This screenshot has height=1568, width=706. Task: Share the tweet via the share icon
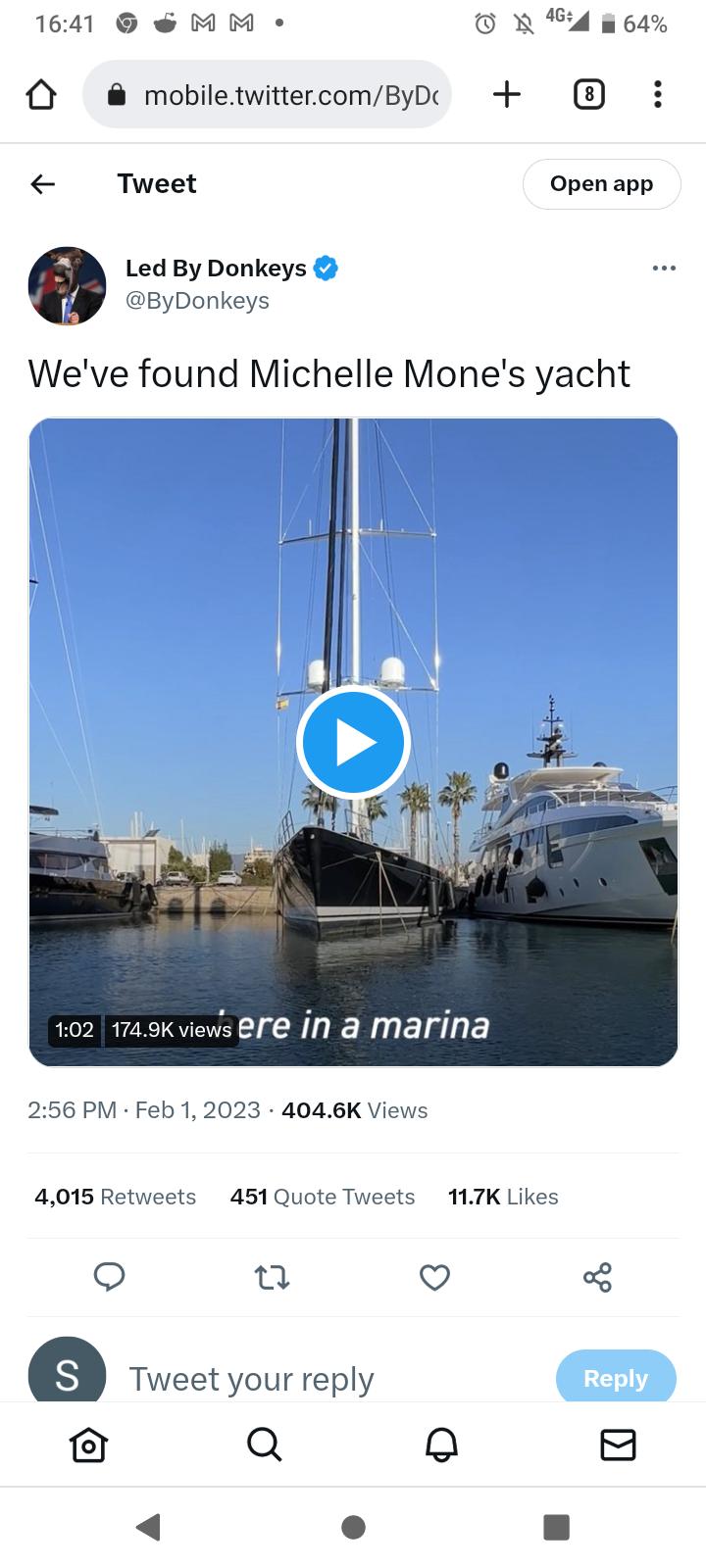coord(597,1277)
